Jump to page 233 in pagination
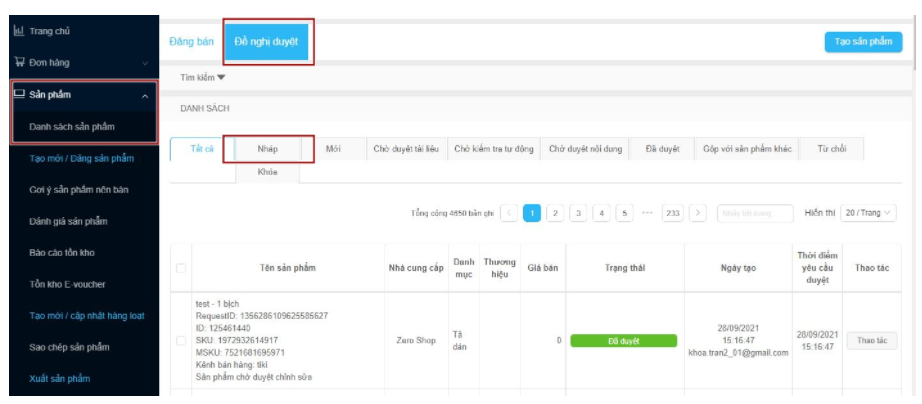Viewport: 922px width, 404px height. pyautogui.click(x=672, y=213)
